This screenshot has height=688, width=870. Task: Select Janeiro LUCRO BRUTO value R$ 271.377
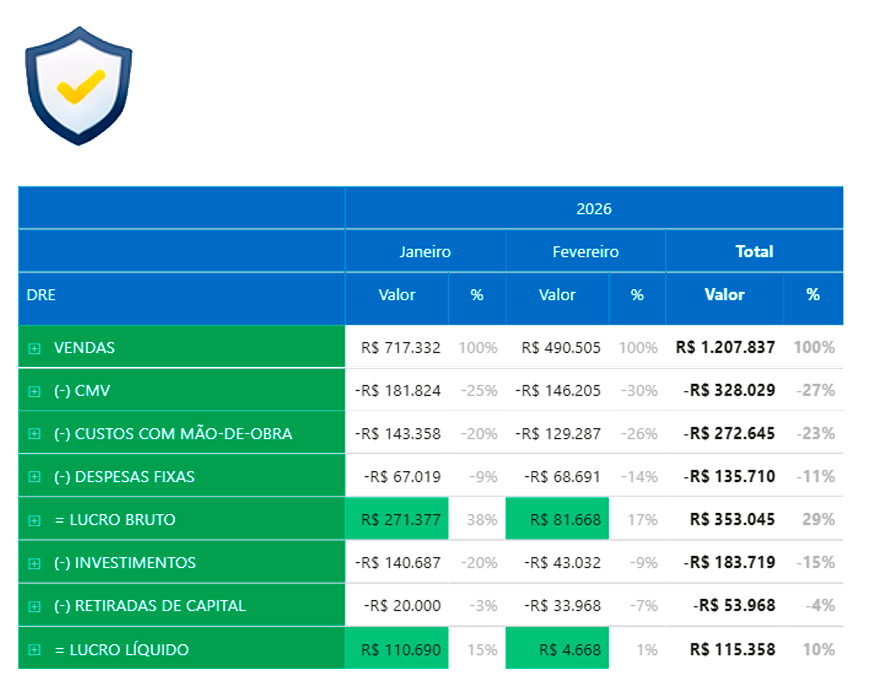tap(400, 520)
